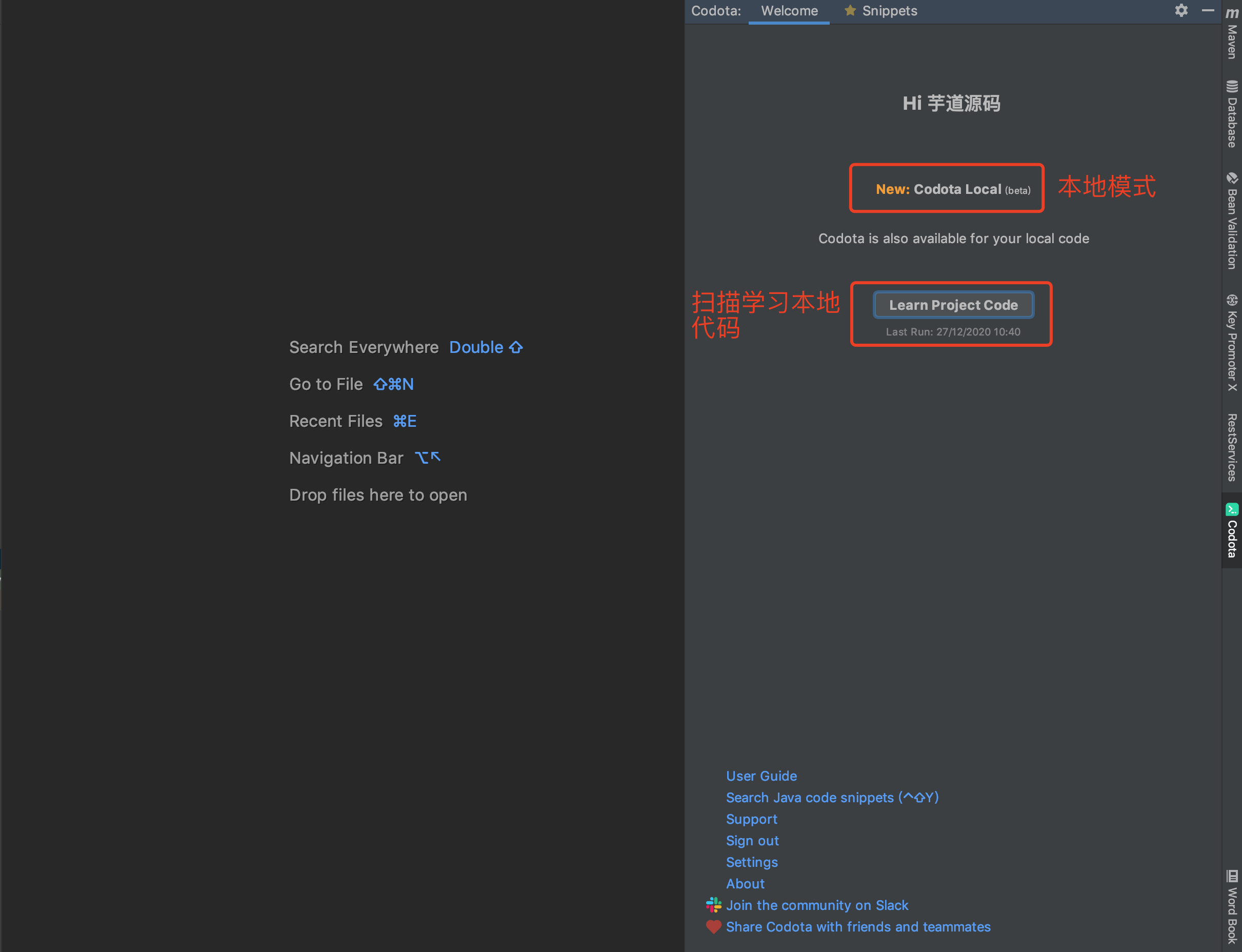Click Join the community on Slack
1242x952 pixels.
click(816, 905)
